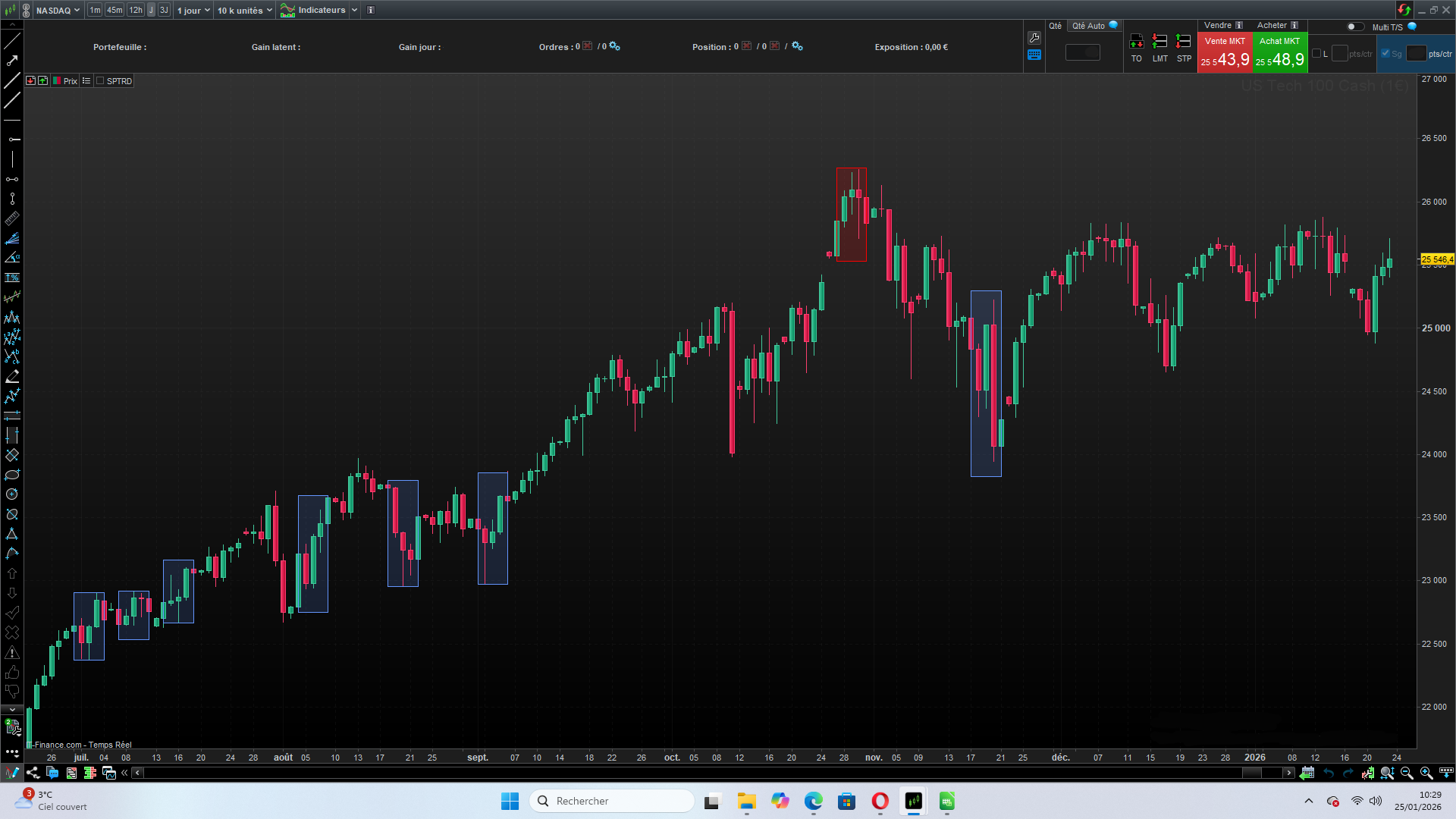Open position settings gears after Position
This screenshot has width=1456, height=819.
click(x=798, y=46)
